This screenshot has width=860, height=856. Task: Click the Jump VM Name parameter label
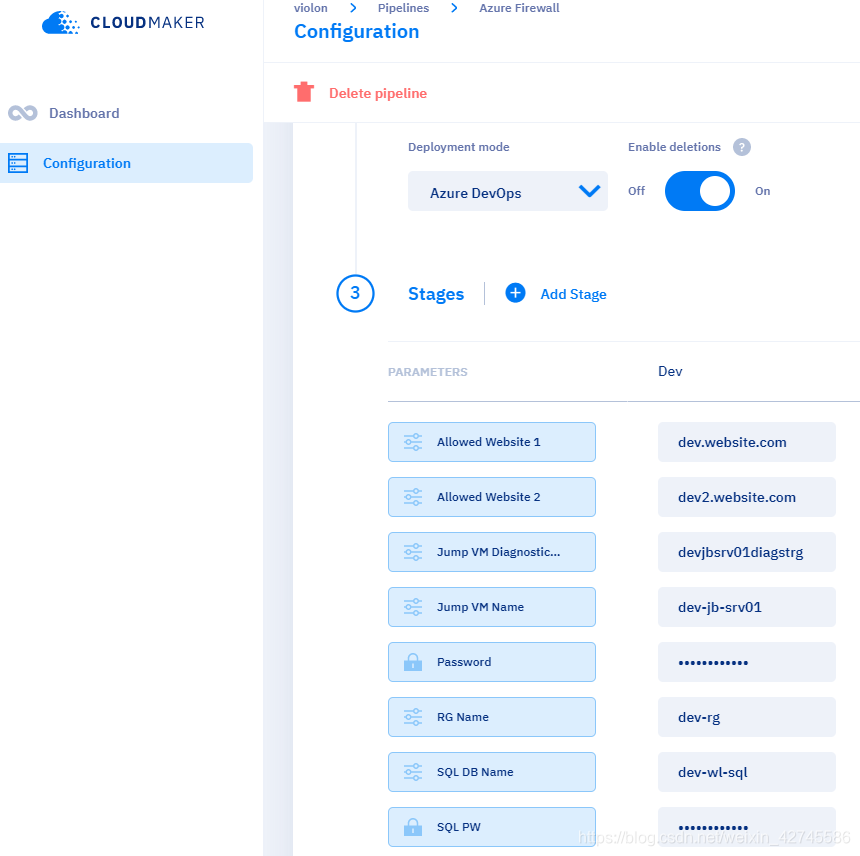click(x=480, y=607)
